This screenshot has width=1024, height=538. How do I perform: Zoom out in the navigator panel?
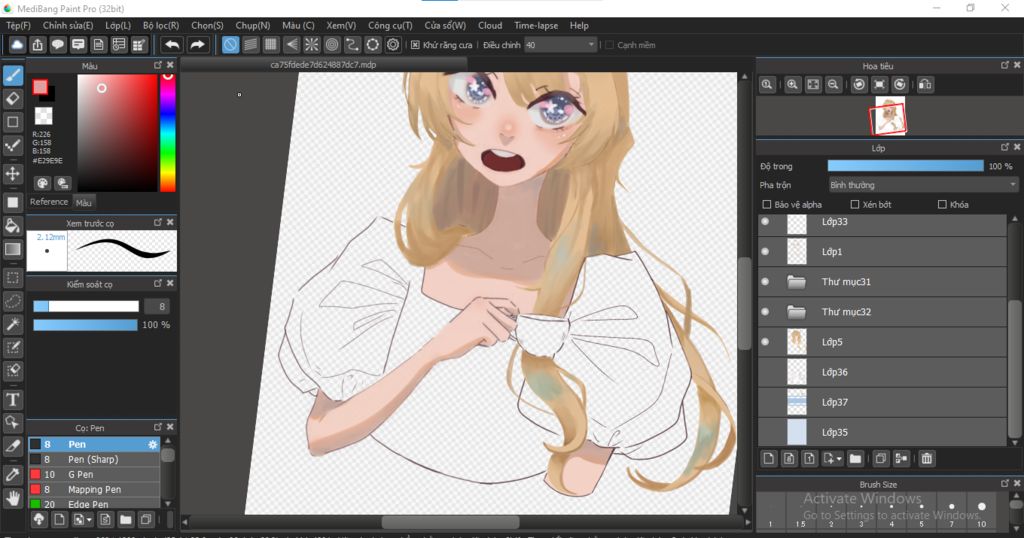833,84
